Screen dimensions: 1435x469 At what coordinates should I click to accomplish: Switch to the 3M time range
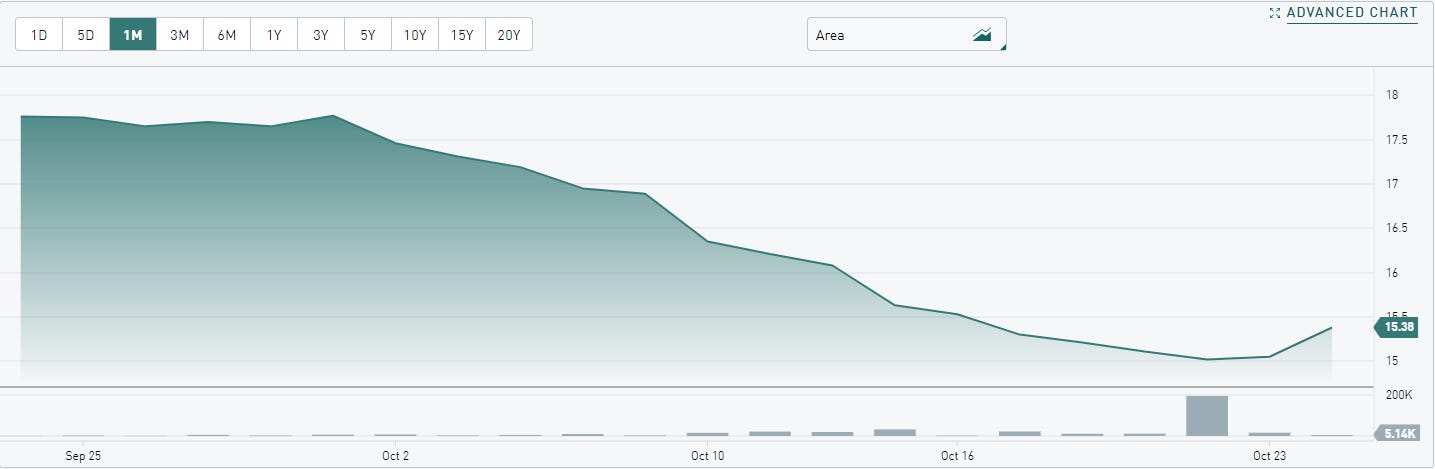pyautogui.click(x=180, y=35)
